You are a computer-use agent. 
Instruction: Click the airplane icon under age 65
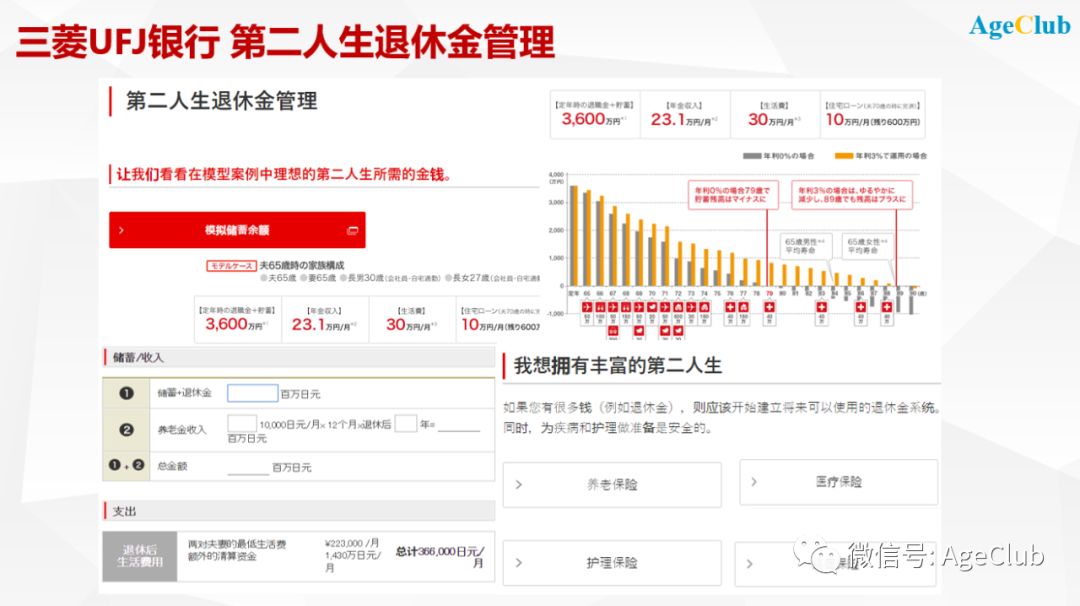587,305
